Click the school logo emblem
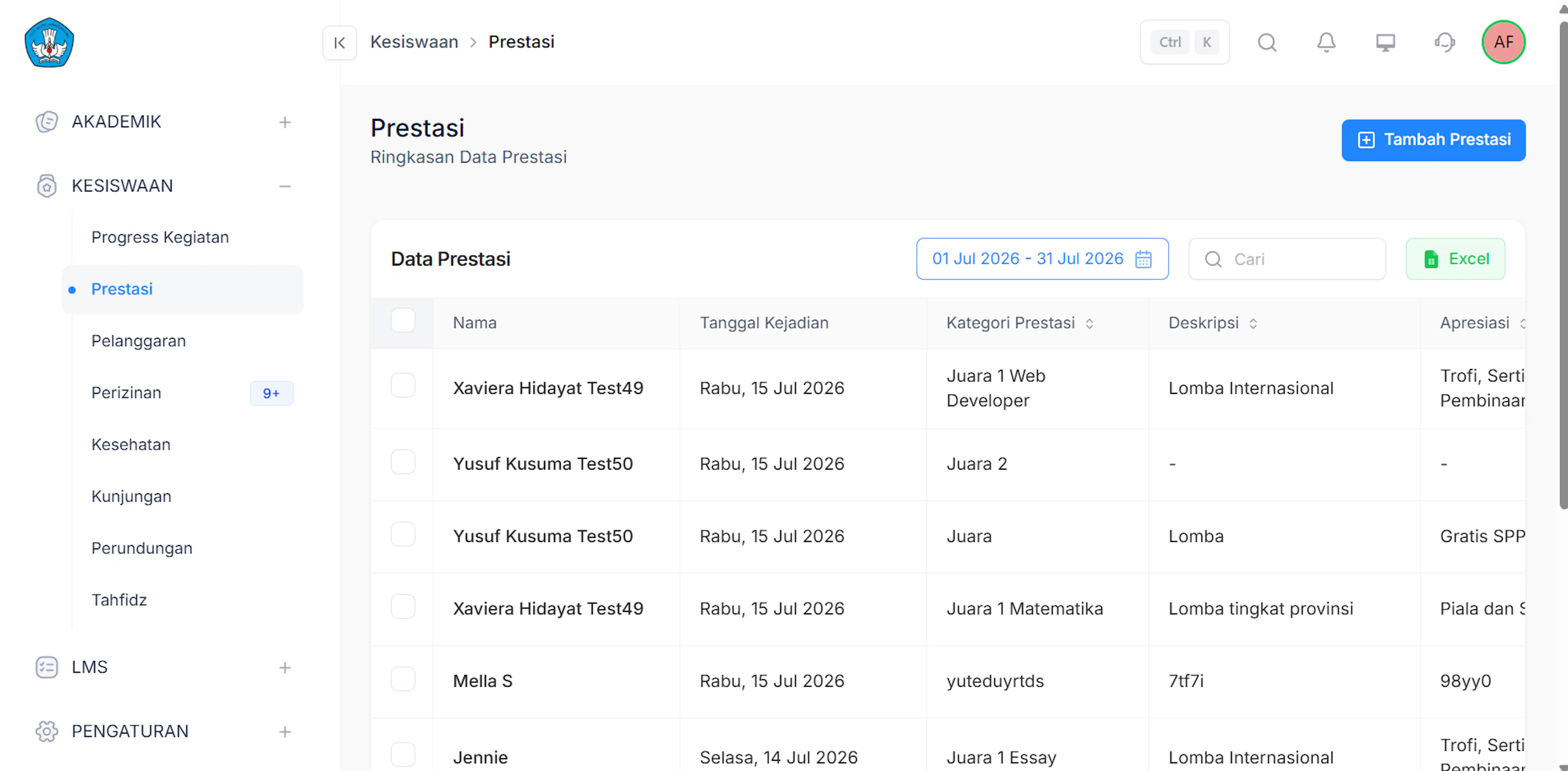Viewport: 1568px width, 771px height. click(x=49, y=42)
